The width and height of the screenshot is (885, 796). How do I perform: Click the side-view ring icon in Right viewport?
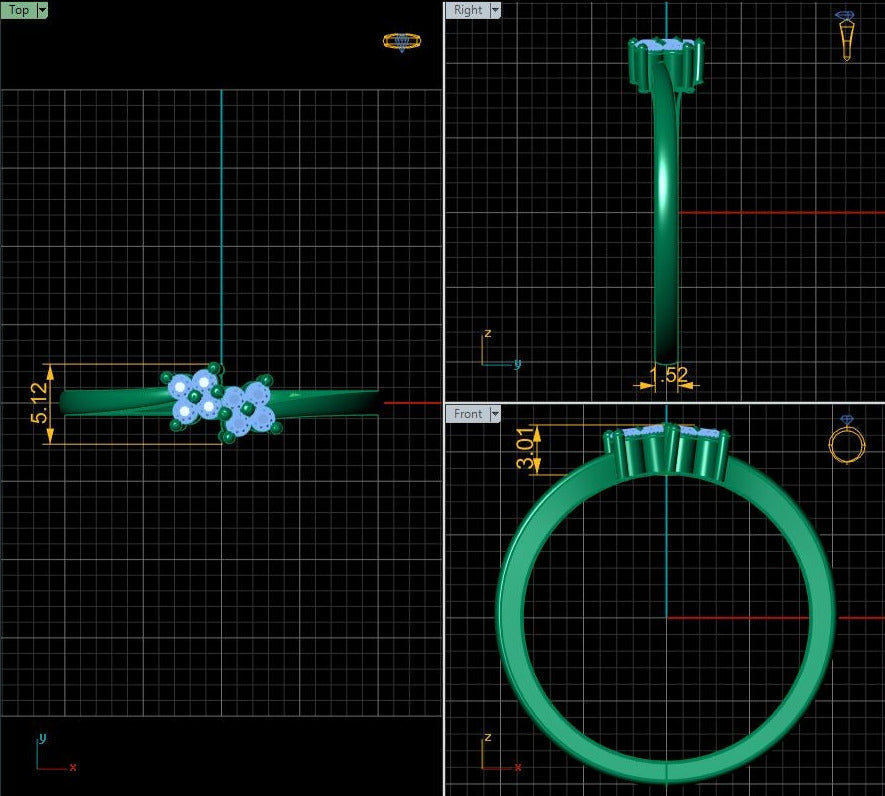[x=845, y=36]
